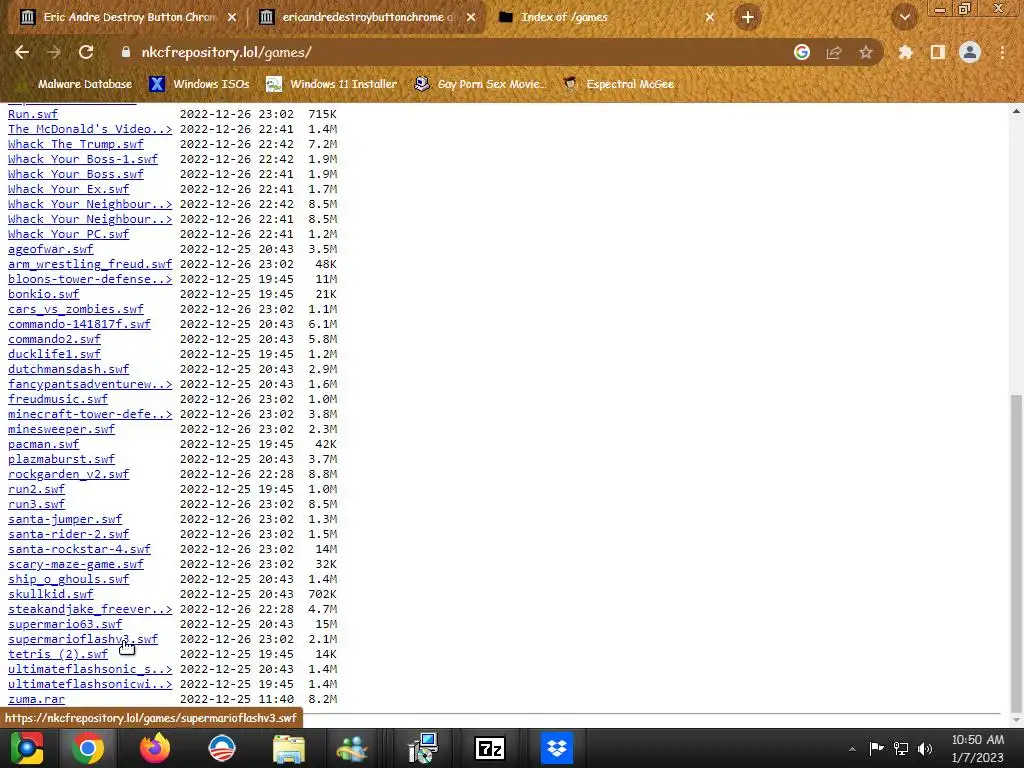1024x768 pixels.
Task: Open a new tab with plus button
Action: (748, 18)
